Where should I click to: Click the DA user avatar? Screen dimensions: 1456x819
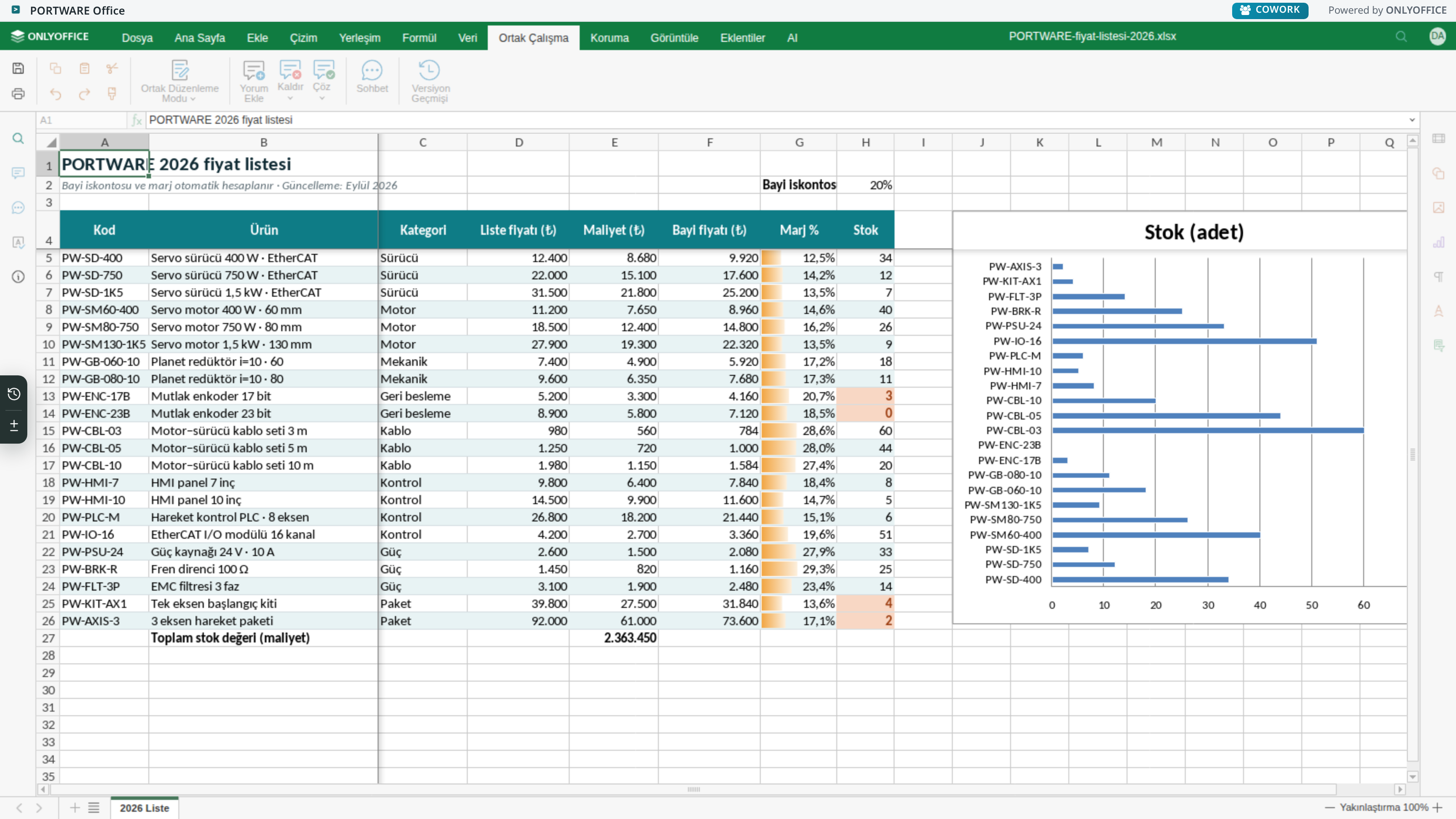(1437, 37)
